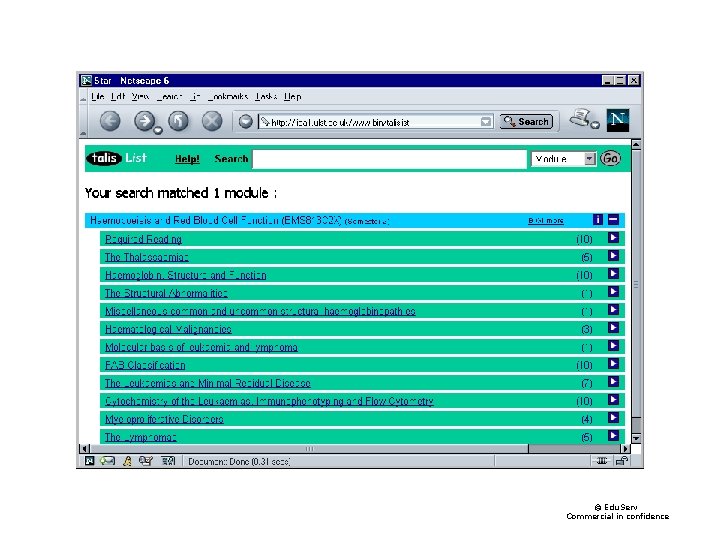The image size is (720, 540).
Task: Click the Netscape N logo icon
Action: [618, 120]
